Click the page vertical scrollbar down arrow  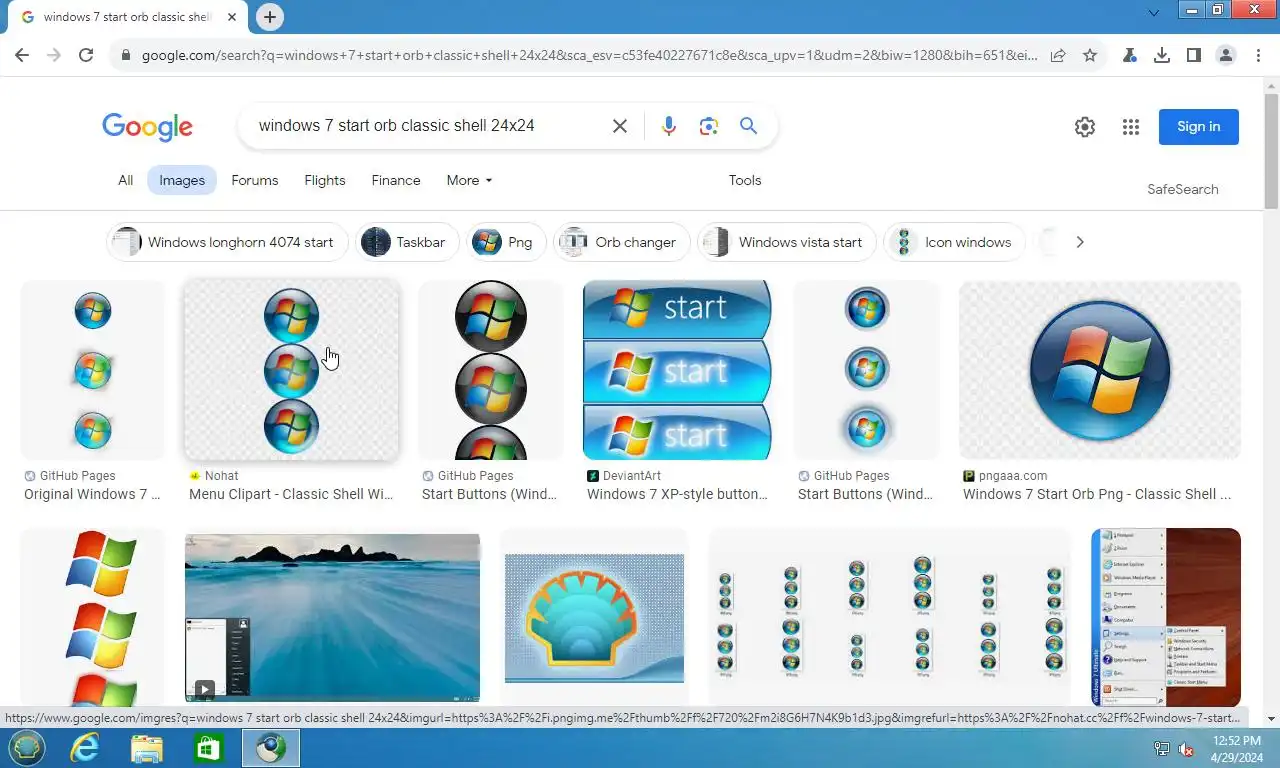coord(1271,718)
